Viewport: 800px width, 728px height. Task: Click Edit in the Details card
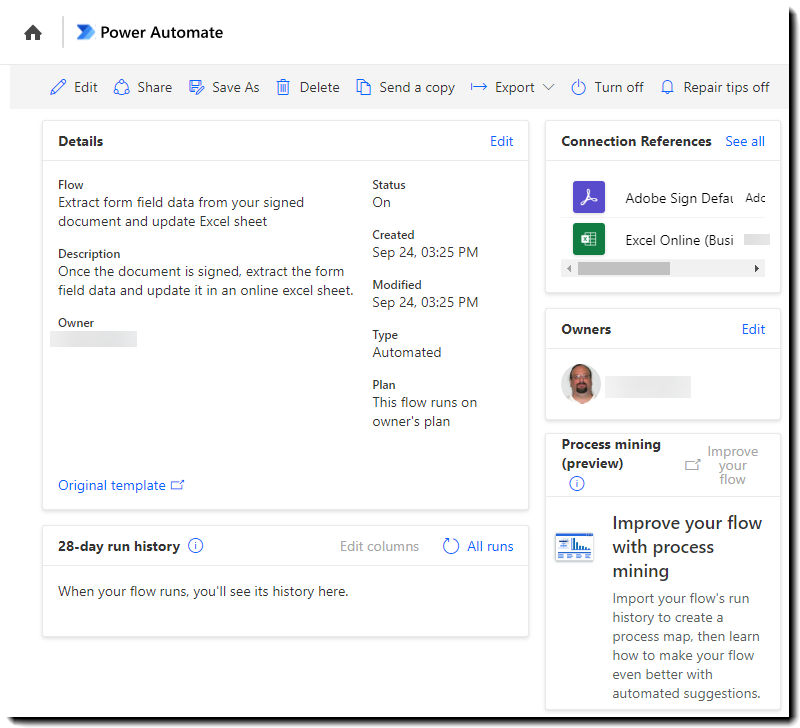(501, 141)
